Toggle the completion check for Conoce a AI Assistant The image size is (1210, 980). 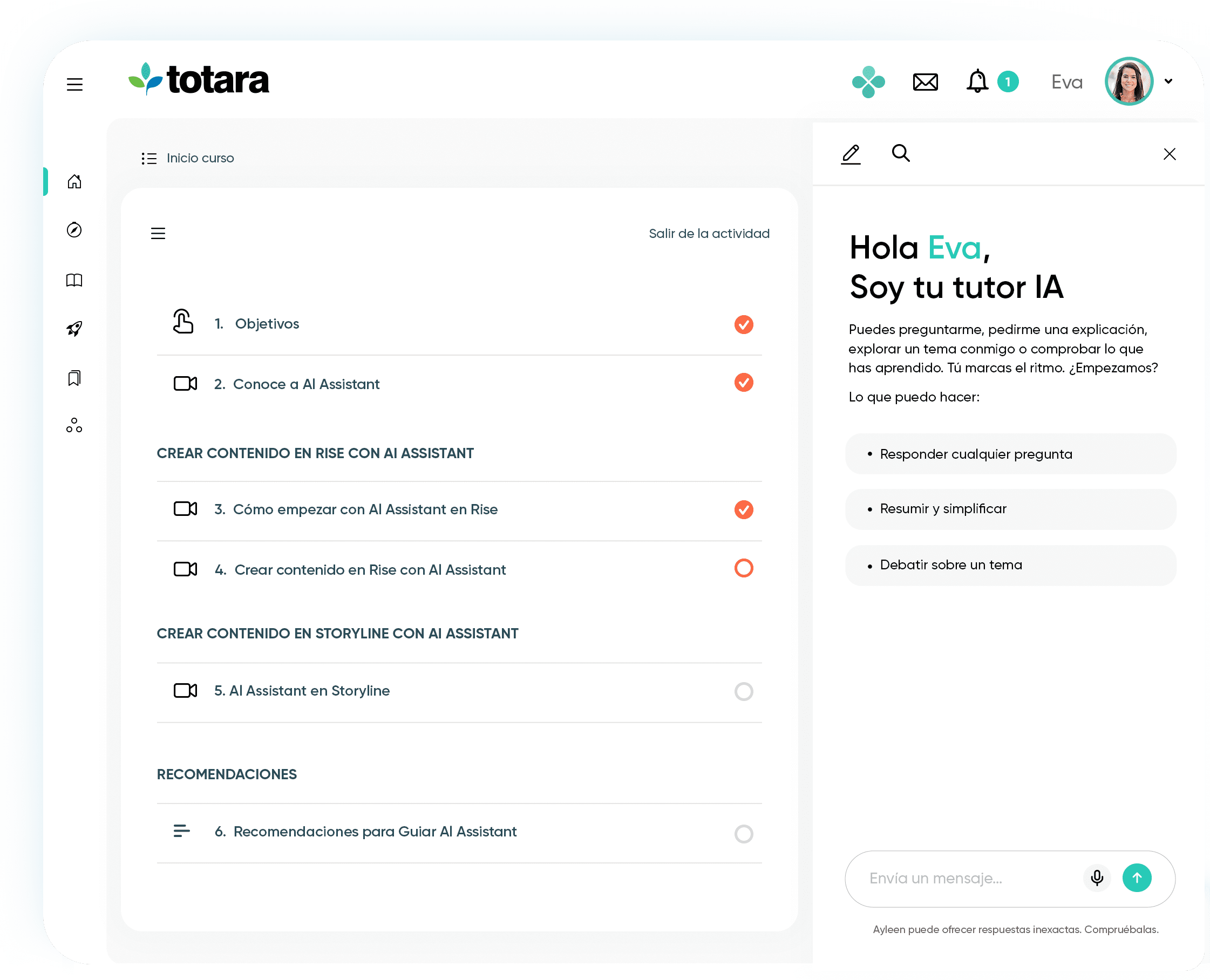click(x=744, y=382)
